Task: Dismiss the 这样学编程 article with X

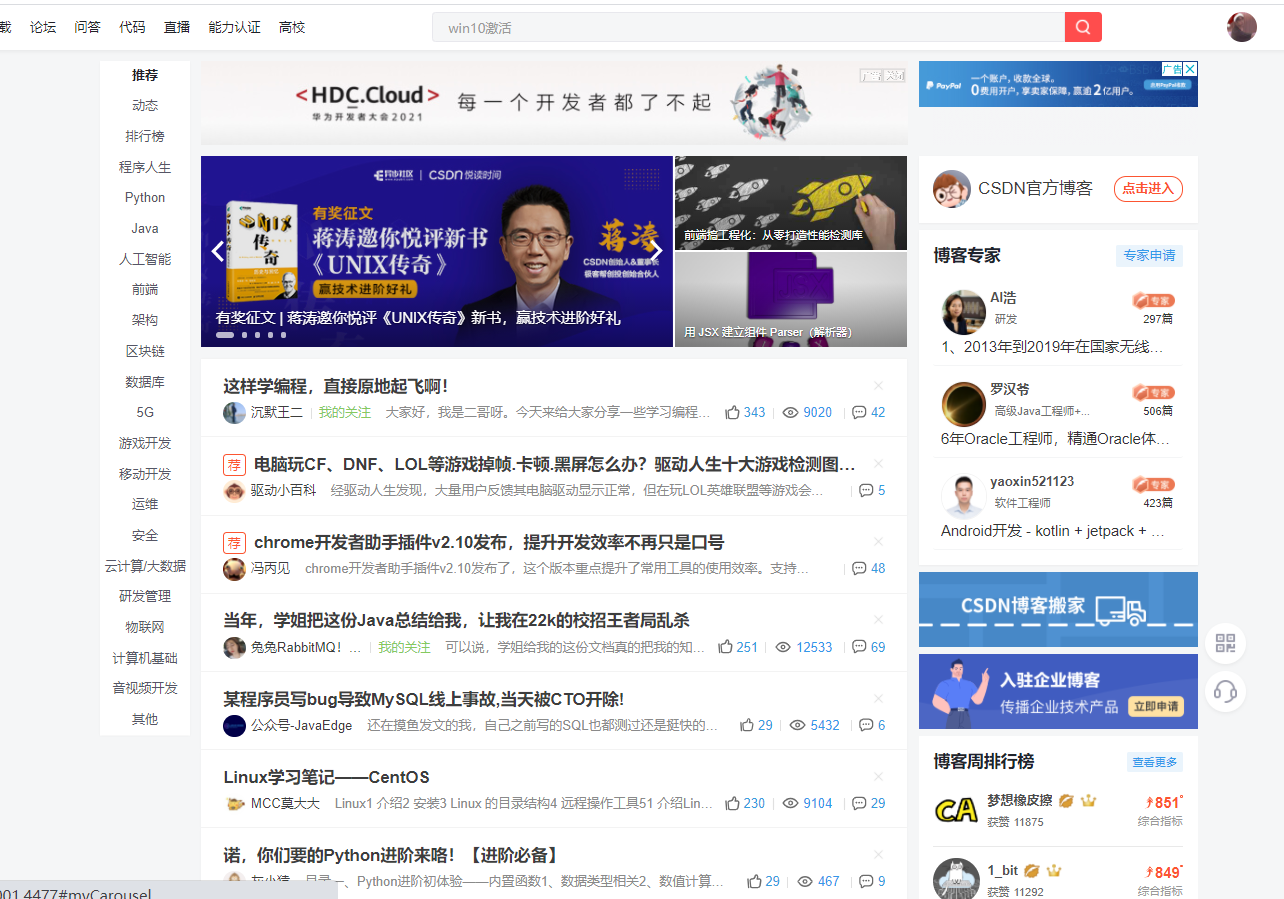Action: 878,385
